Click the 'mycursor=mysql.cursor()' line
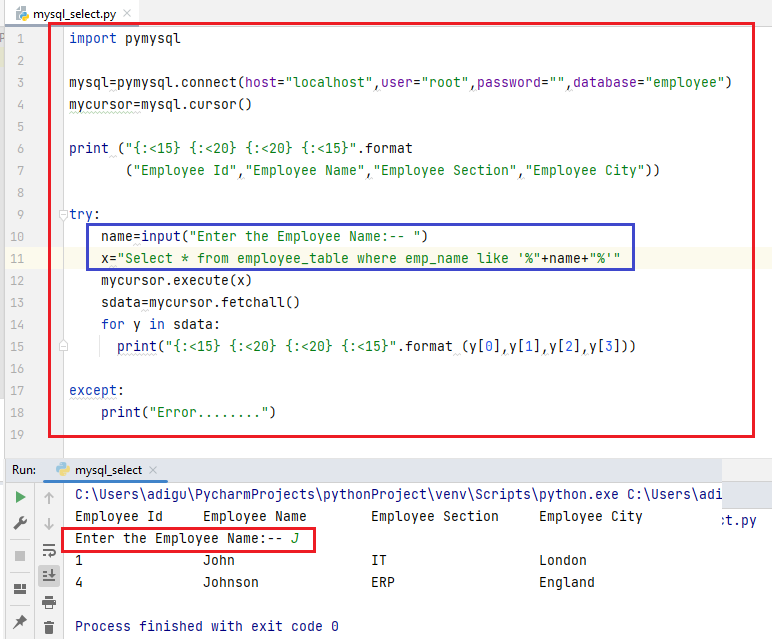The image size is (772, 639). click(161, 104)
